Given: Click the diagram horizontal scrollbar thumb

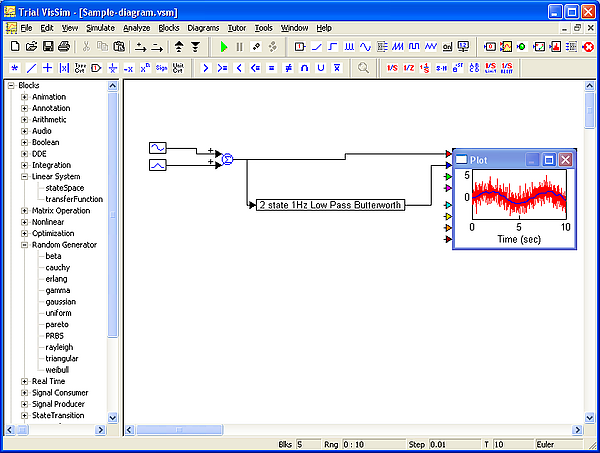Looking at the screenshot, I should 179,430.
